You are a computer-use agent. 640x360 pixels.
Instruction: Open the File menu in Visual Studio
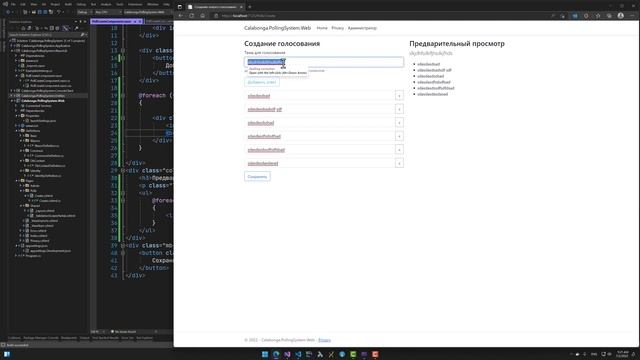13,4
